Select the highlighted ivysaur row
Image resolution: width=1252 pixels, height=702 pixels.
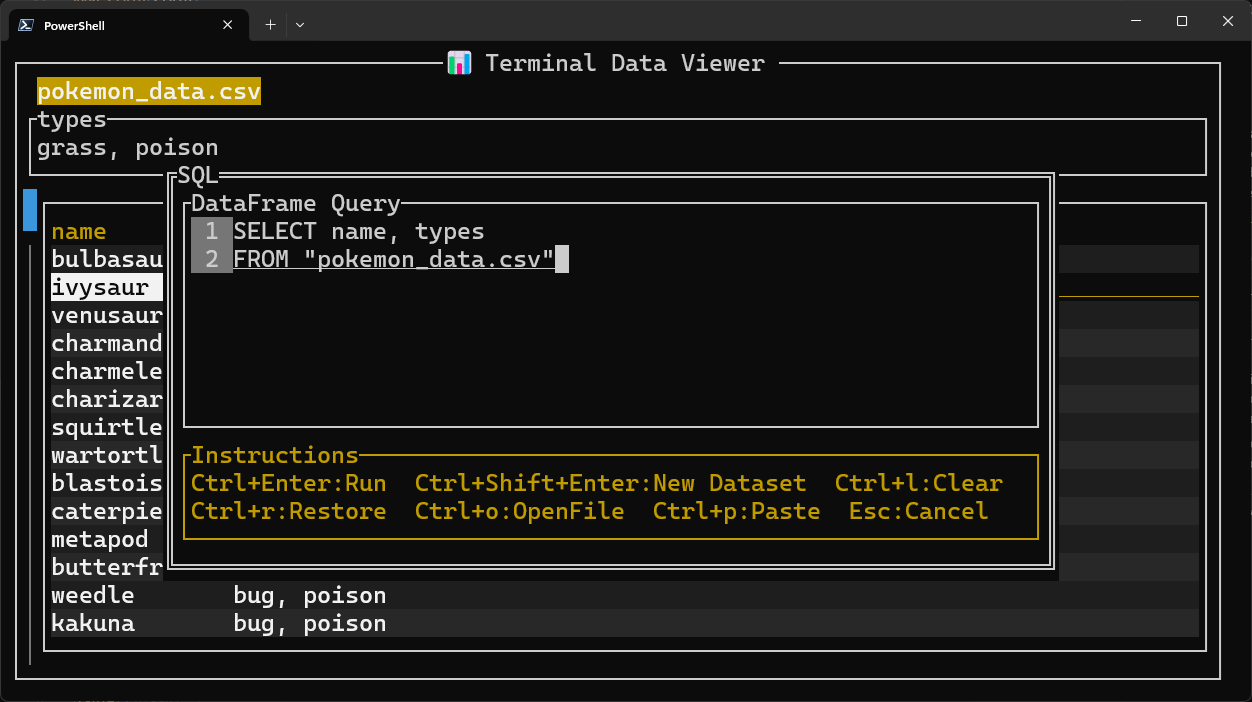pyautogui.click(x=107, y=287)
